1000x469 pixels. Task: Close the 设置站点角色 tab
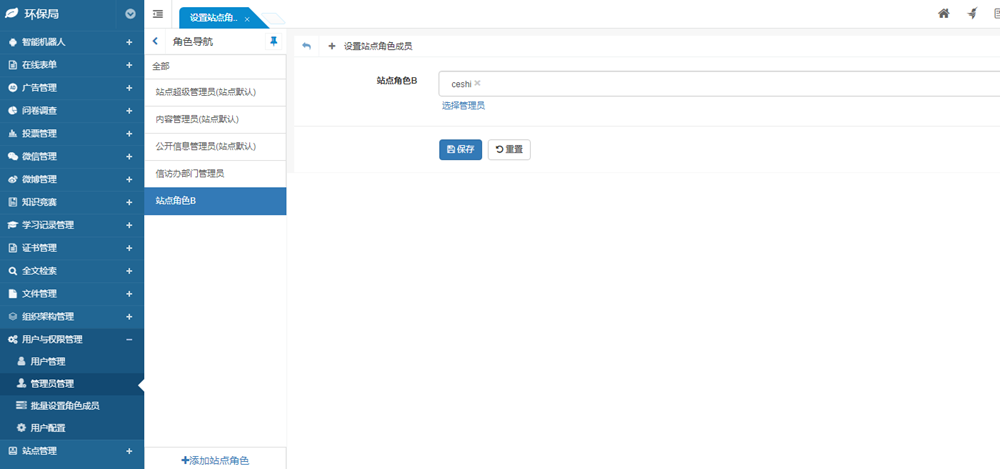pyautogui.click(x=247, y=19)
